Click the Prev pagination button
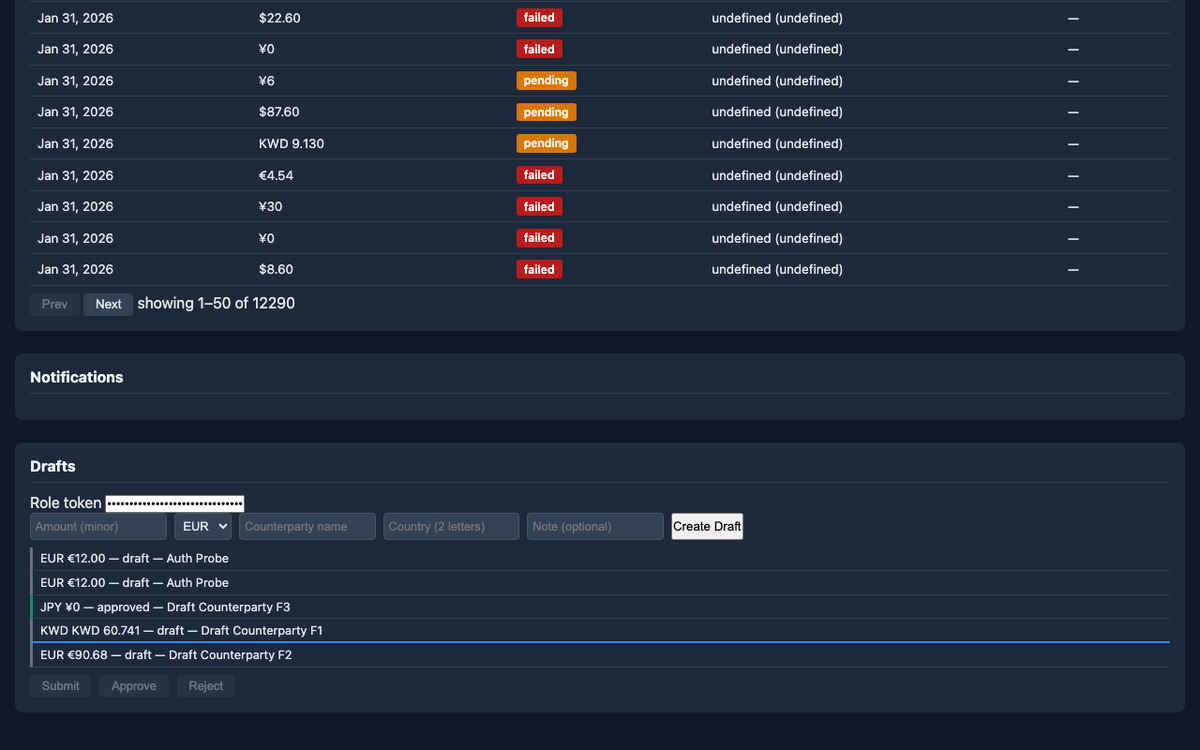 coord(55,304)
